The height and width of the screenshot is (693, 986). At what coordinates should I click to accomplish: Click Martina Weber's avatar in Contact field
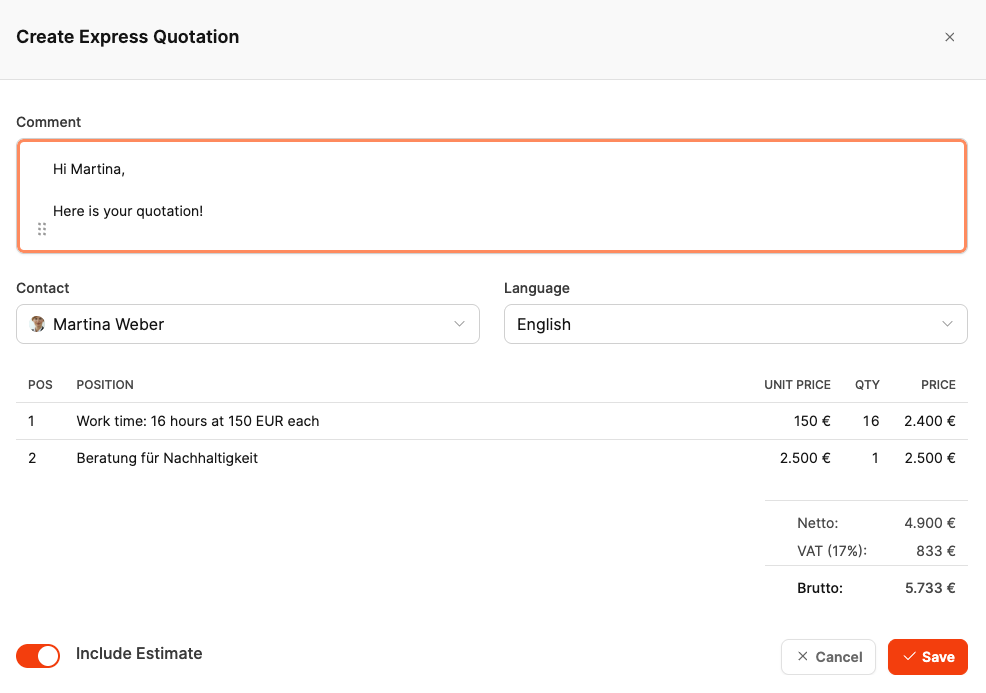pos(38,324)
